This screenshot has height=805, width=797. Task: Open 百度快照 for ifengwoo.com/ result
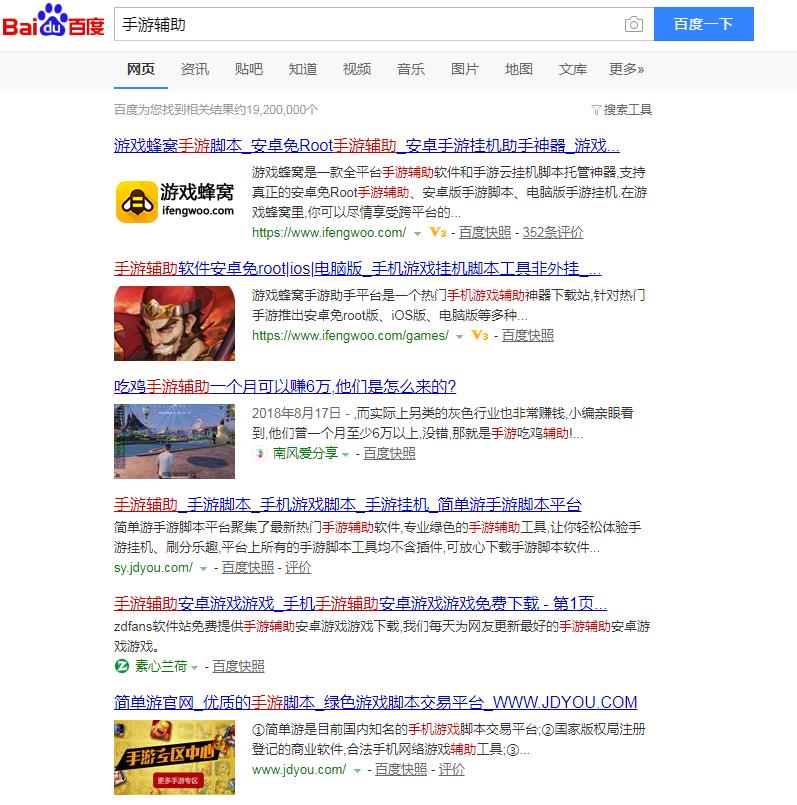pyautogui.click(x=485, y=233)
